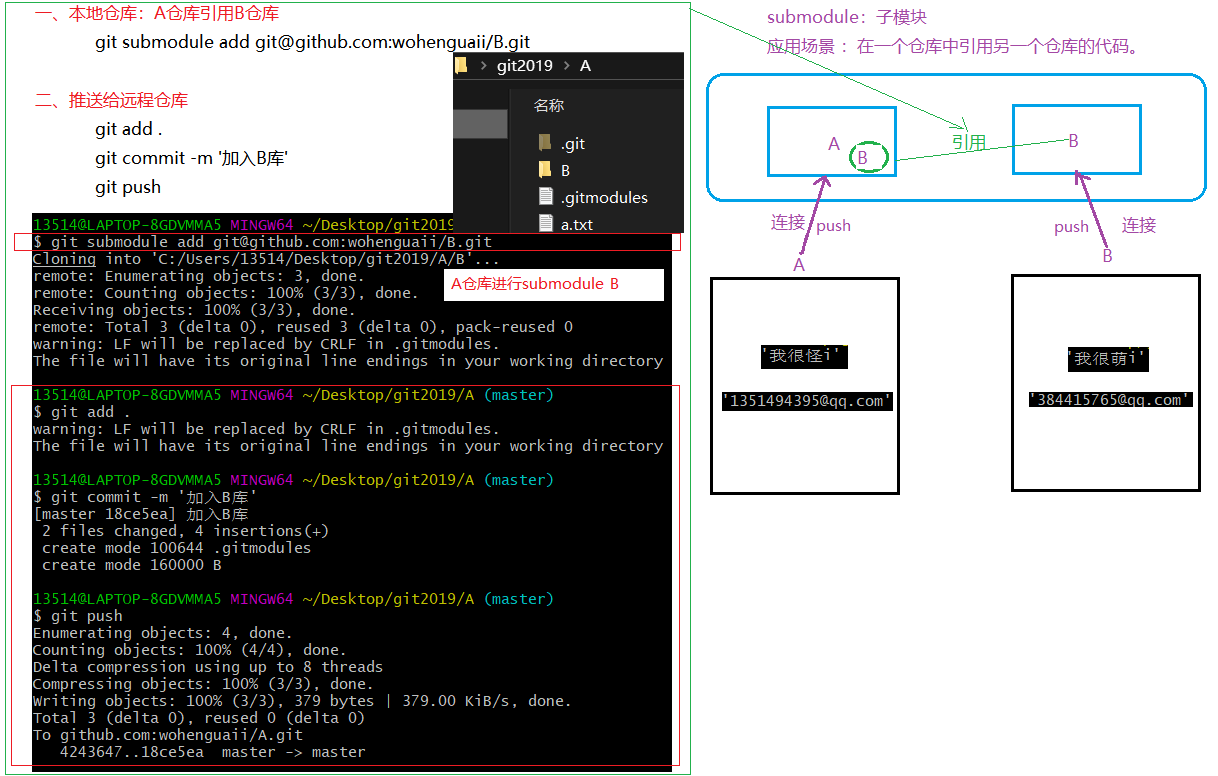This screenshot has height=776, width=1218.
Task: Sort by the 名称 column header
Action: 549,105
